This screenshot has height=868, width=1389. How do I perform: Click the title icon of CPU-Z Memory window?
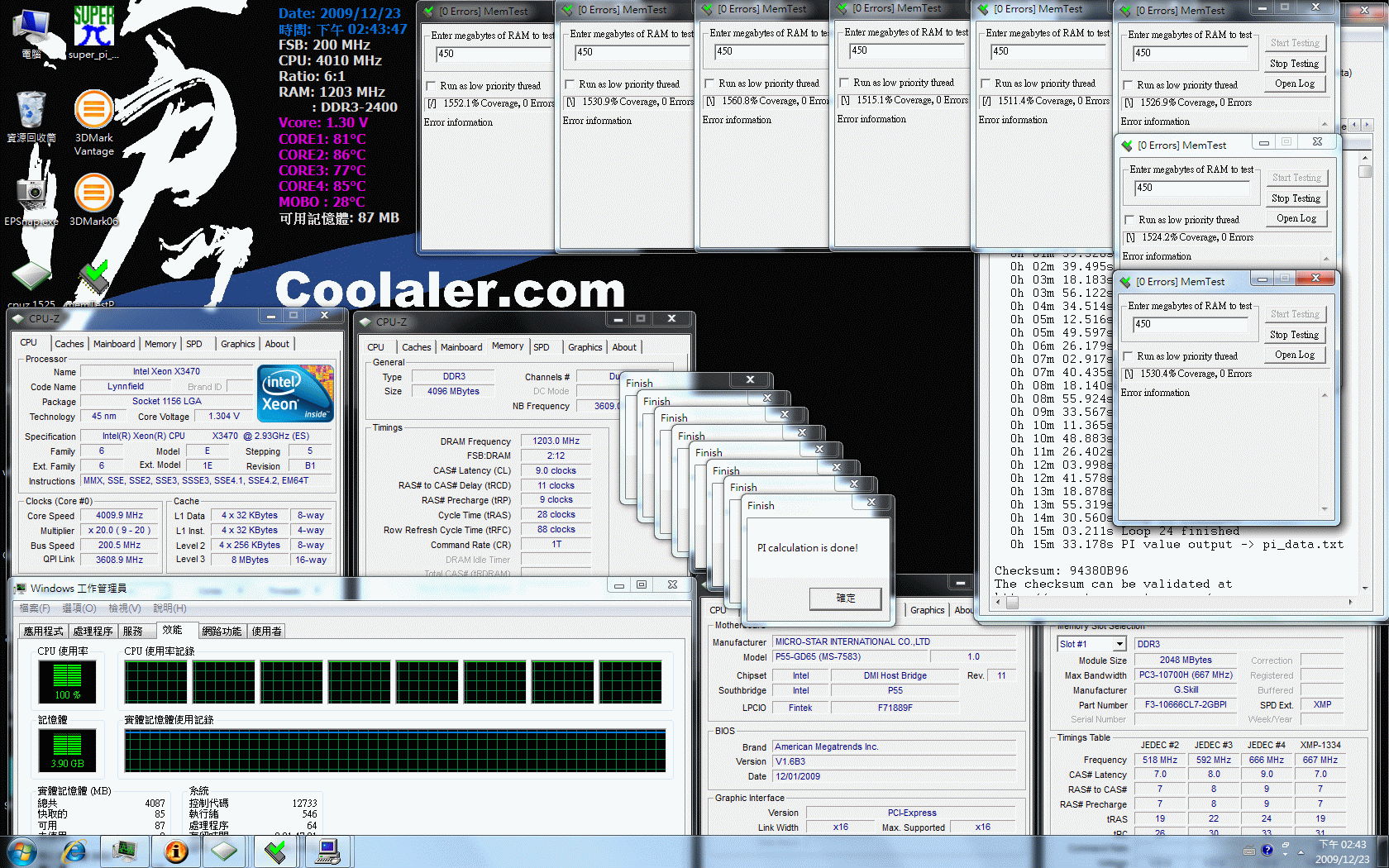click(365, 322)
